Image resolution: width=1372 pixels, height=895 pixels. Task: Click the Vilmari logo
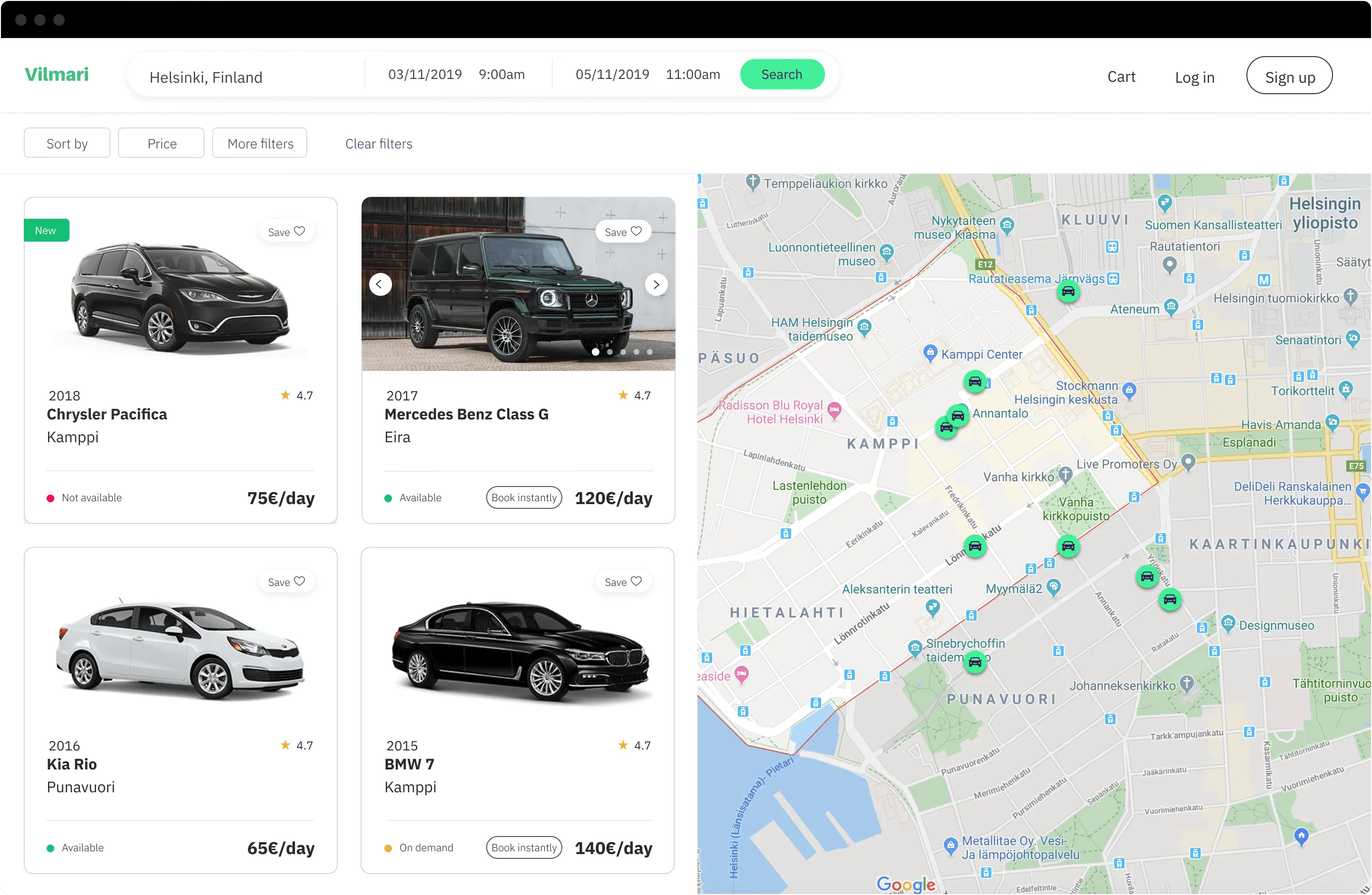pyautogui.click(x=57, y=74)
